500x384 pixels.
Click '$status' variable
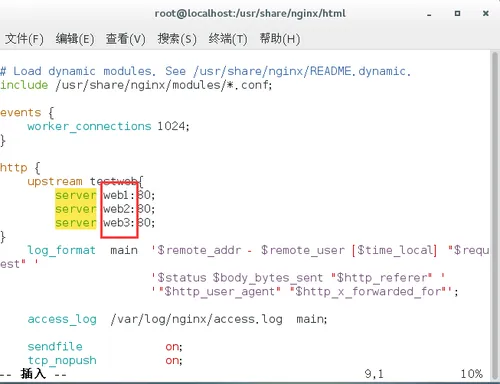pos(182,278)
